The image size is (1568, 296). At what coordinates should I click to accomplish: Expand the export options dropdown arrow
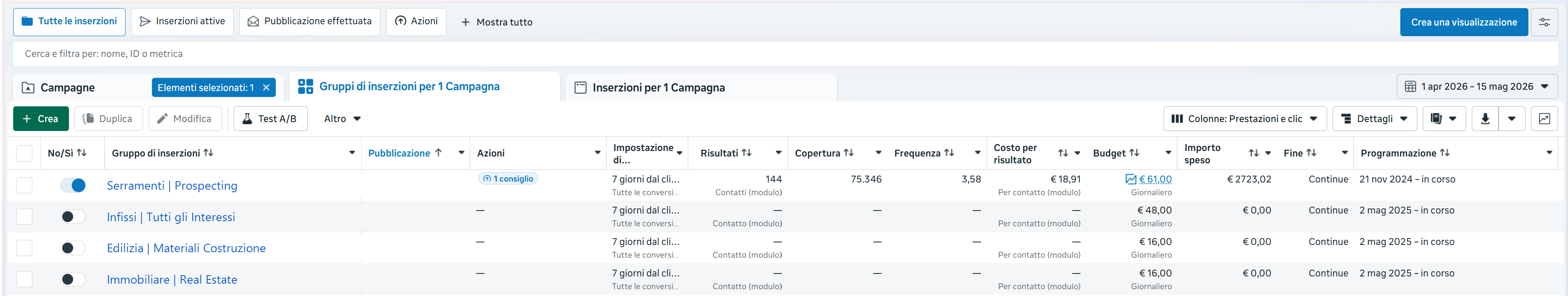click(1511, 119)
